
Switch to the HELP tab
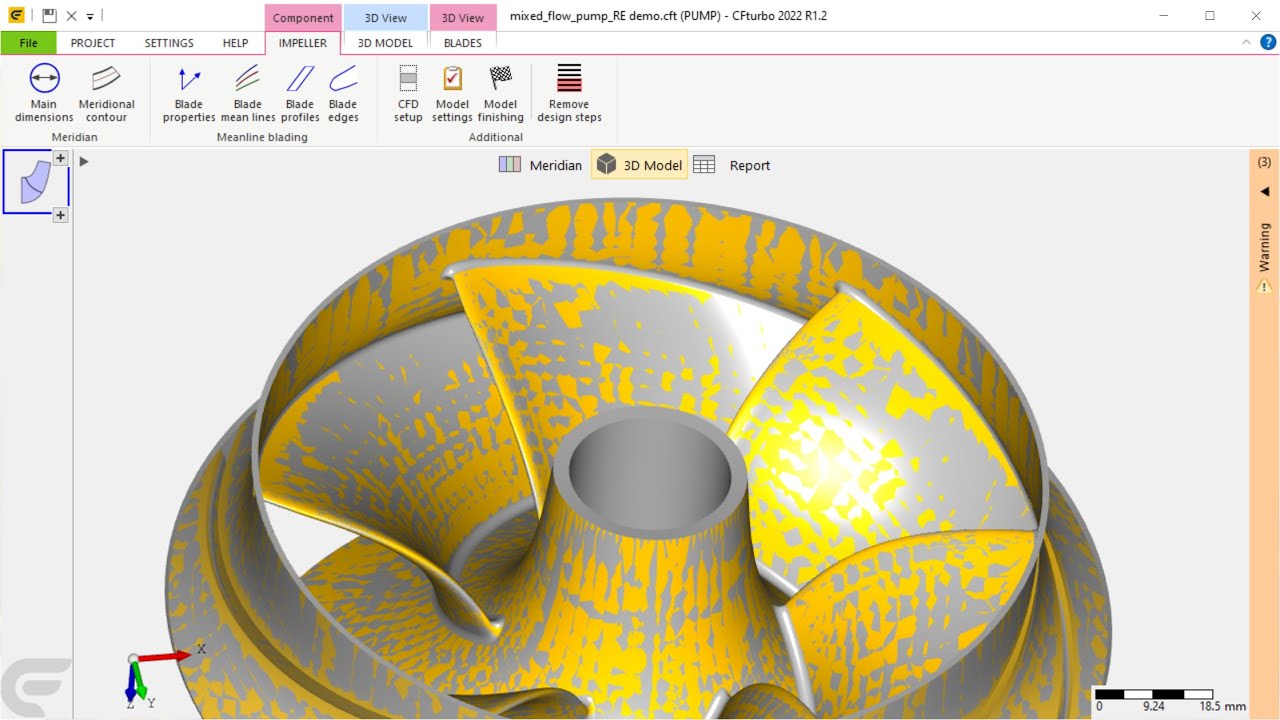[x=235, y=43]
